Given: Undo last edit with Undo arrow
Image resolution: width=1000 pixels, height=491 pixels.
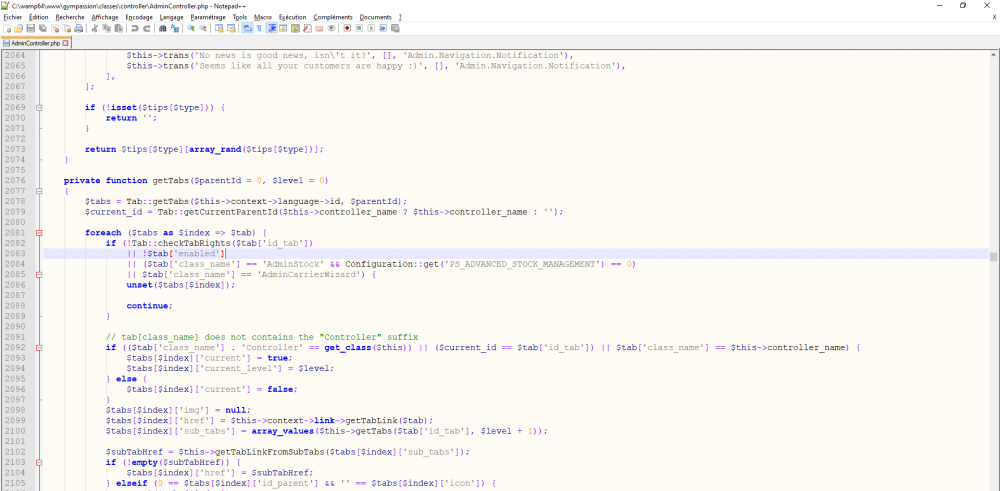Looking at the screenshot, I should click(x=135, y=28).
